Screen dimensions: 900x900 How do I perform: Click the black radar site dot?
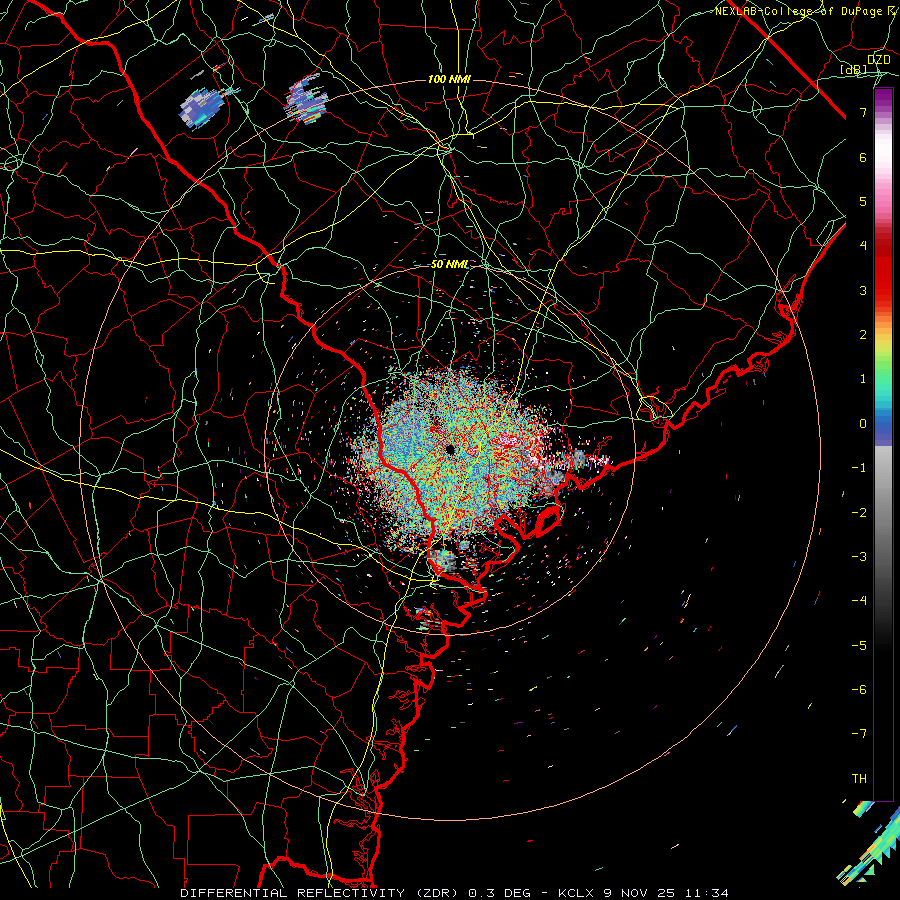pyautogui.click(x=451, y=449)
